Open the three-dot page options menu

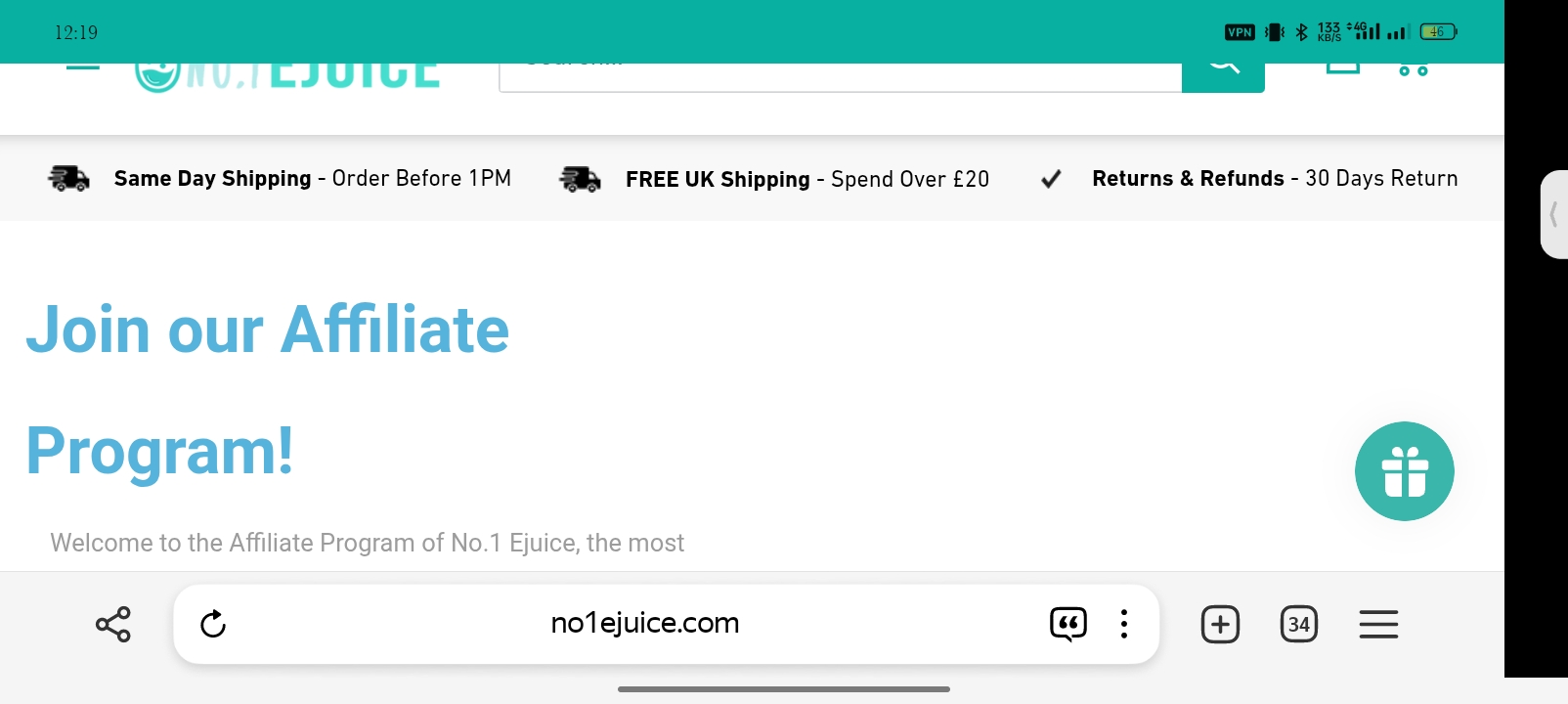[x=1124, y=624]
